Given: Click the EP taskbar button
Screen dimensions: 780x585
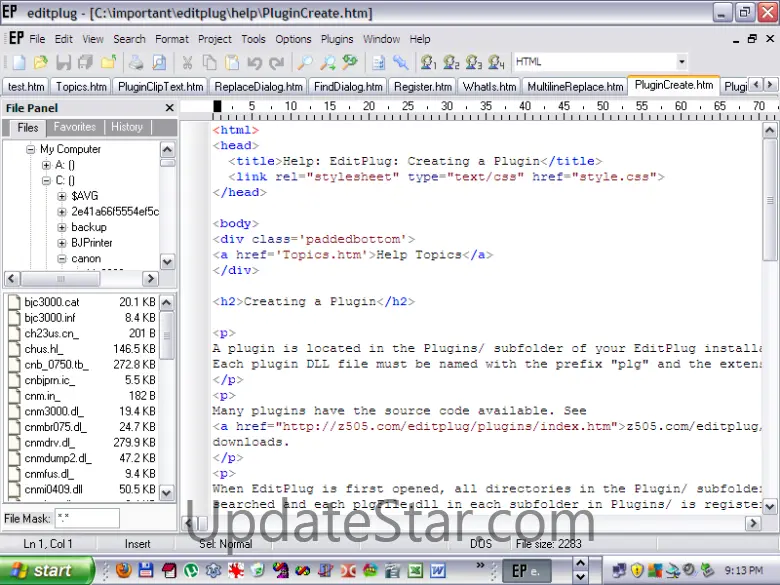Looking at the screenshot, I should tap(527, 571).
